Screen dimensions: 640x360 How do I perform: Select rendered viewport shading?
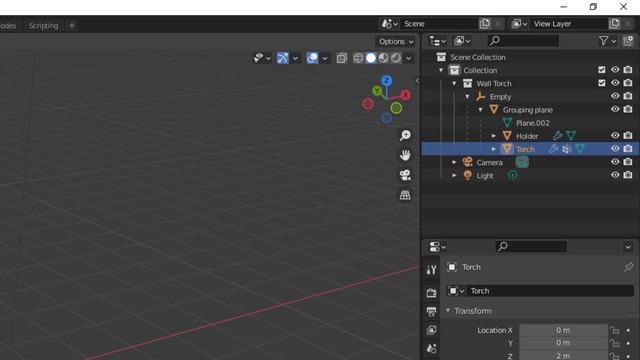396,58
